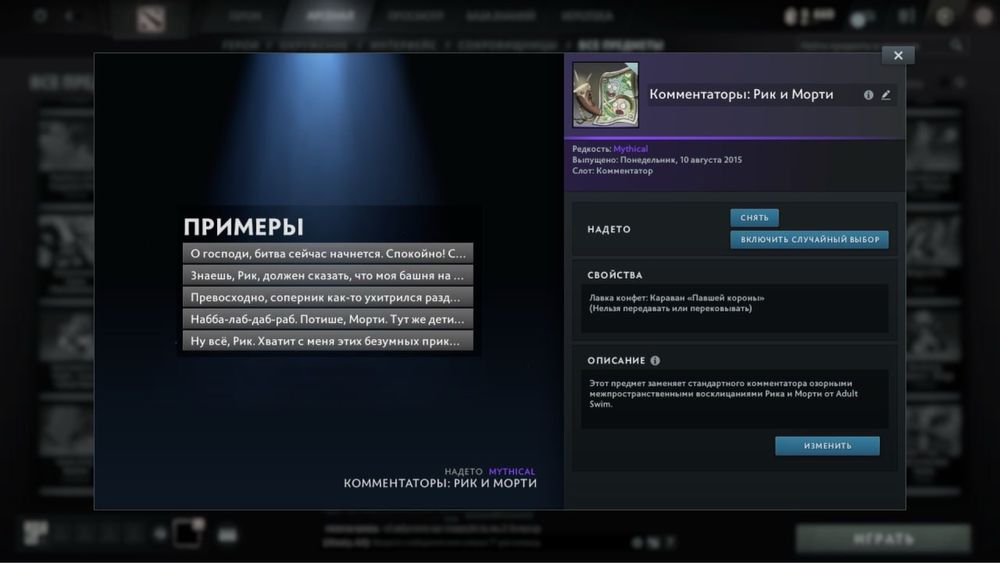Viewport: 1000px width, 563px height.
Task: Click the pencil rename icon beside the title
Action: (x=886, y=95)
